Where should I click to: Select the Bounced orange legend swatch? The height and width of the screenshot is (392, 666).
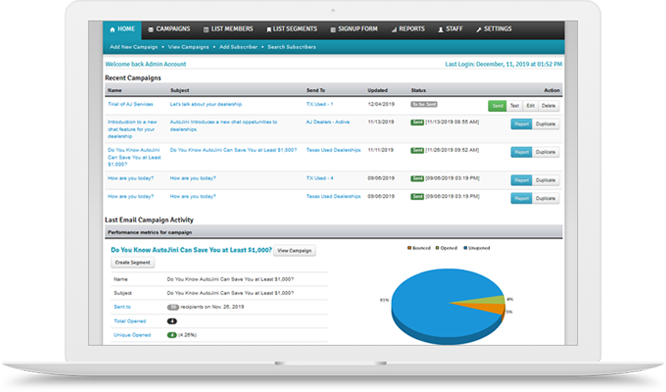point(409,248)
